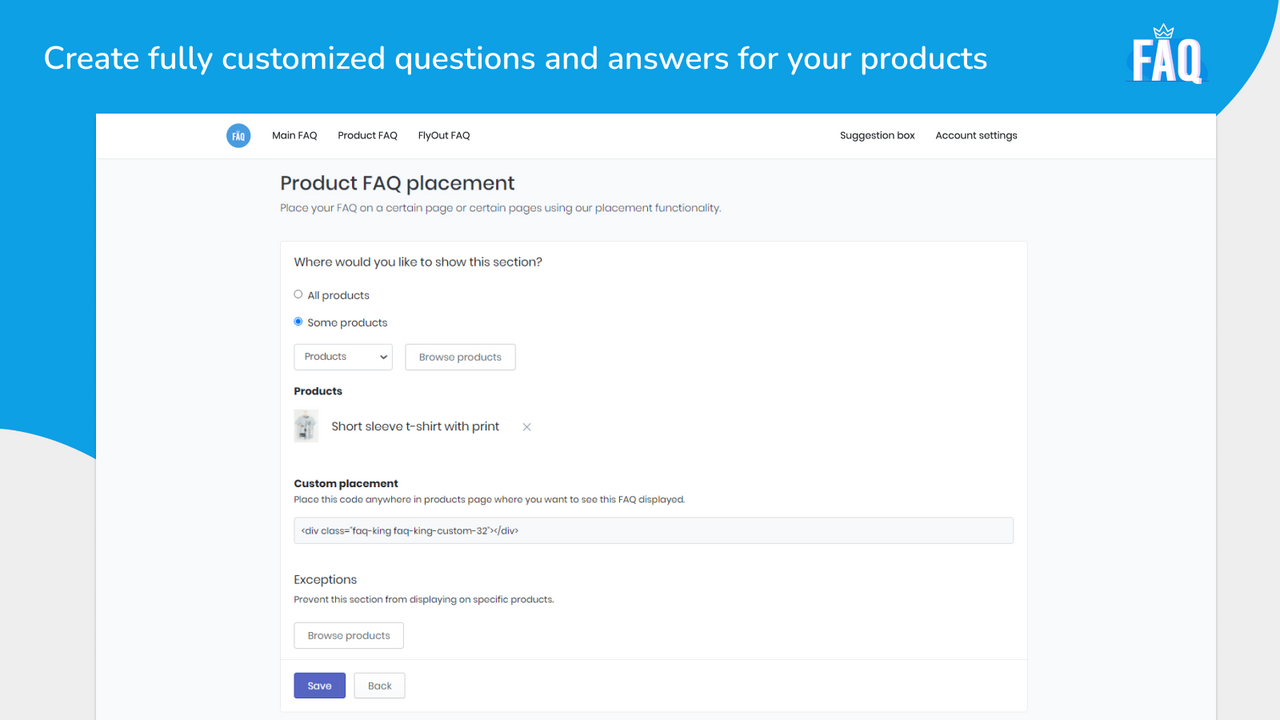
Task: Click Browse products beside the Products dropdown
Action: click(x=460, y=357)
